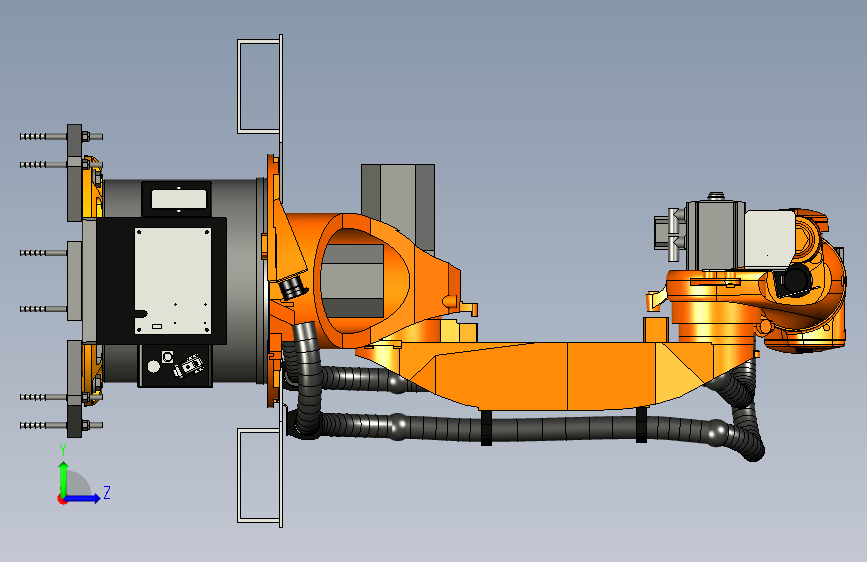Click the red X axis origin ball
Viewport: 867px width, 562px height.
tap(62, 499)
